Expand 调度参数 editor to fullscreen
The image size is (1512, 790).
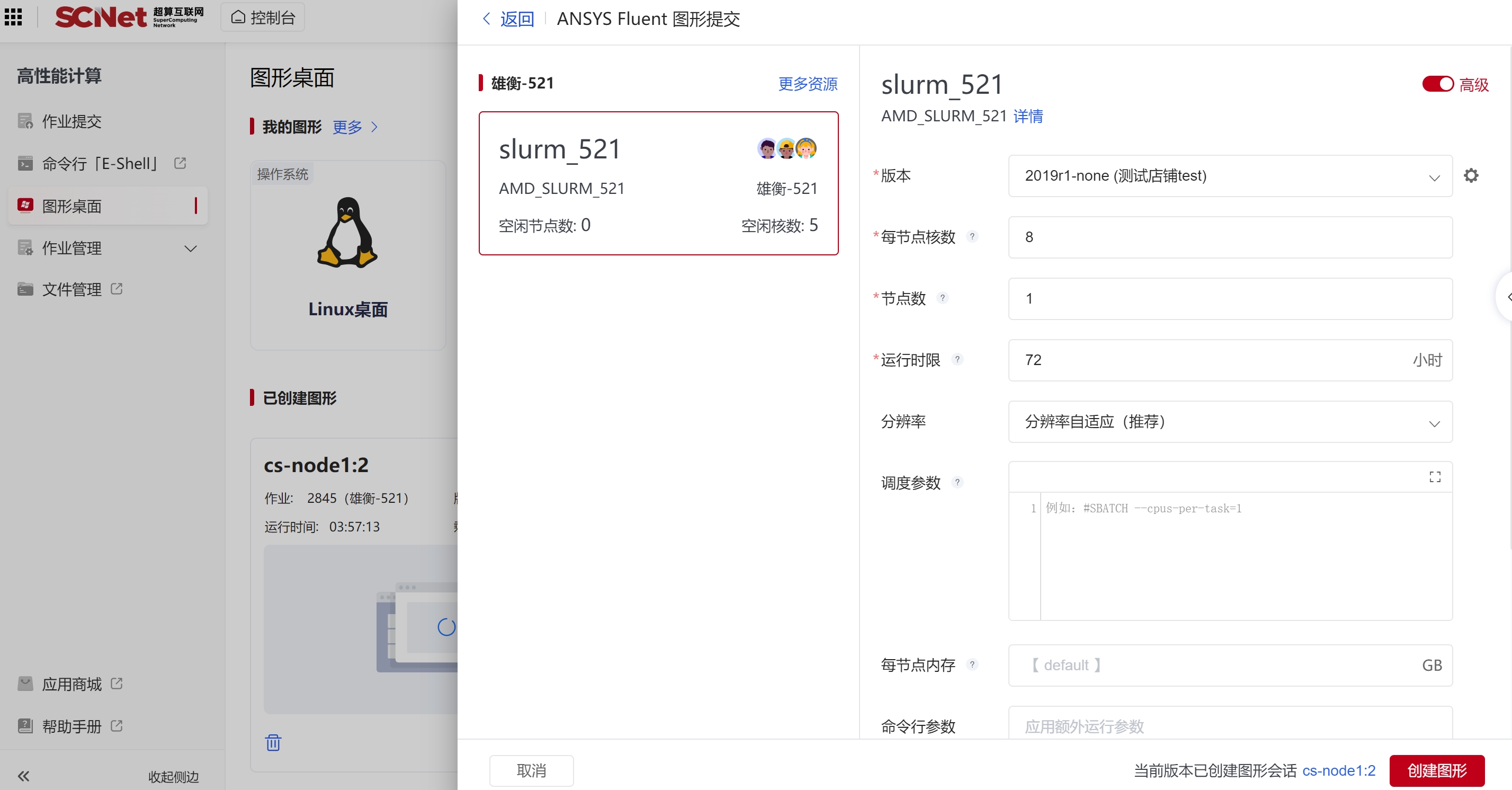click(1435, 477)
